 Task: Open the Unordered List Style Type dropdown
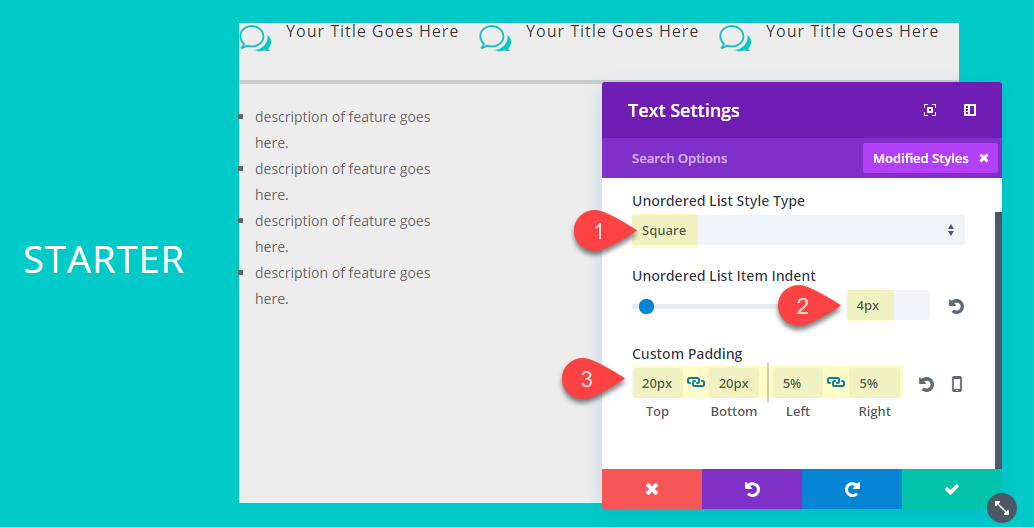coord(798,231)
